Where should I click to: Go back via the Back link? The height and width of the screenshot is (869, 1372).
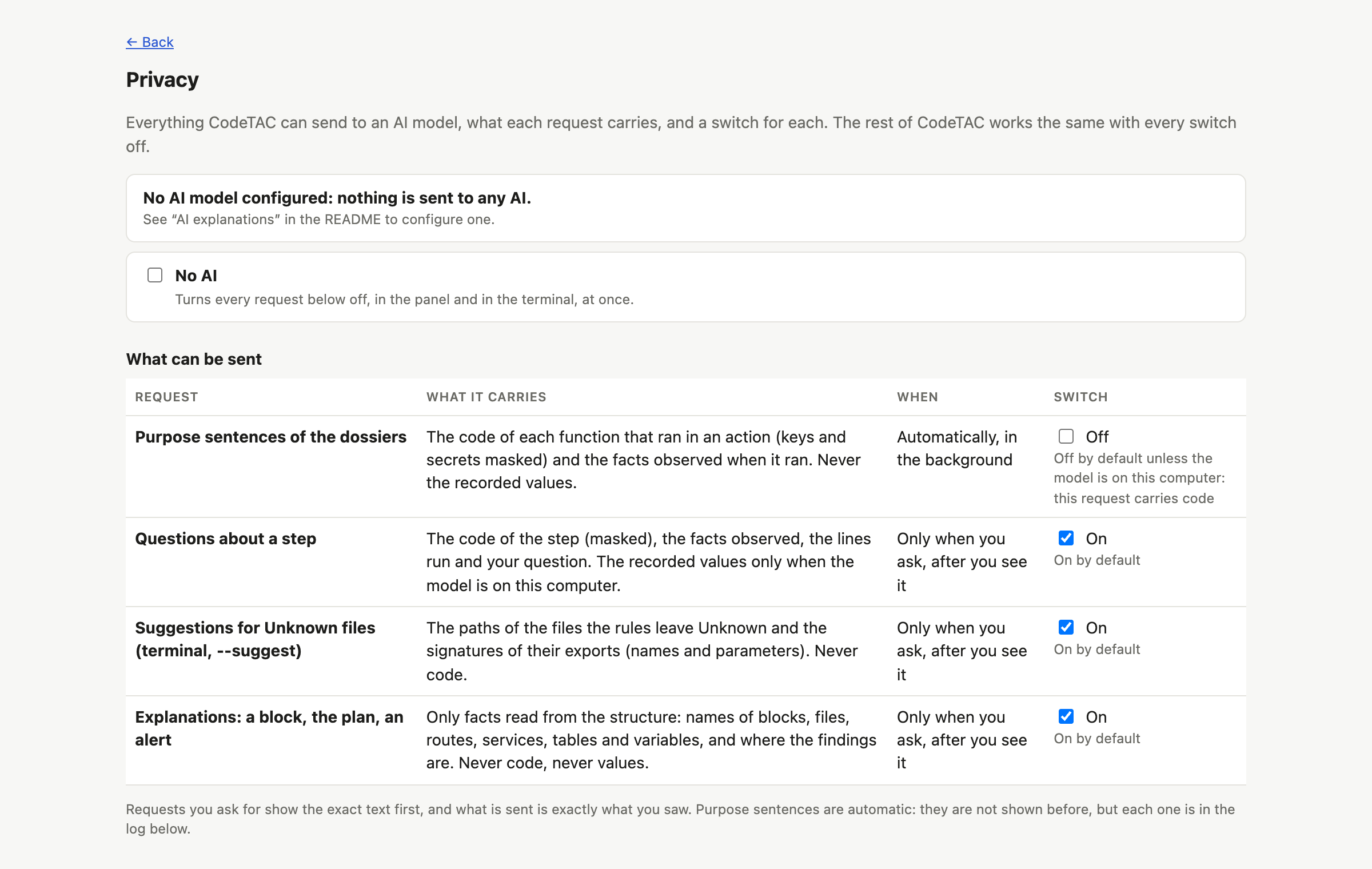pyautogui.click(x=150, y=42)
